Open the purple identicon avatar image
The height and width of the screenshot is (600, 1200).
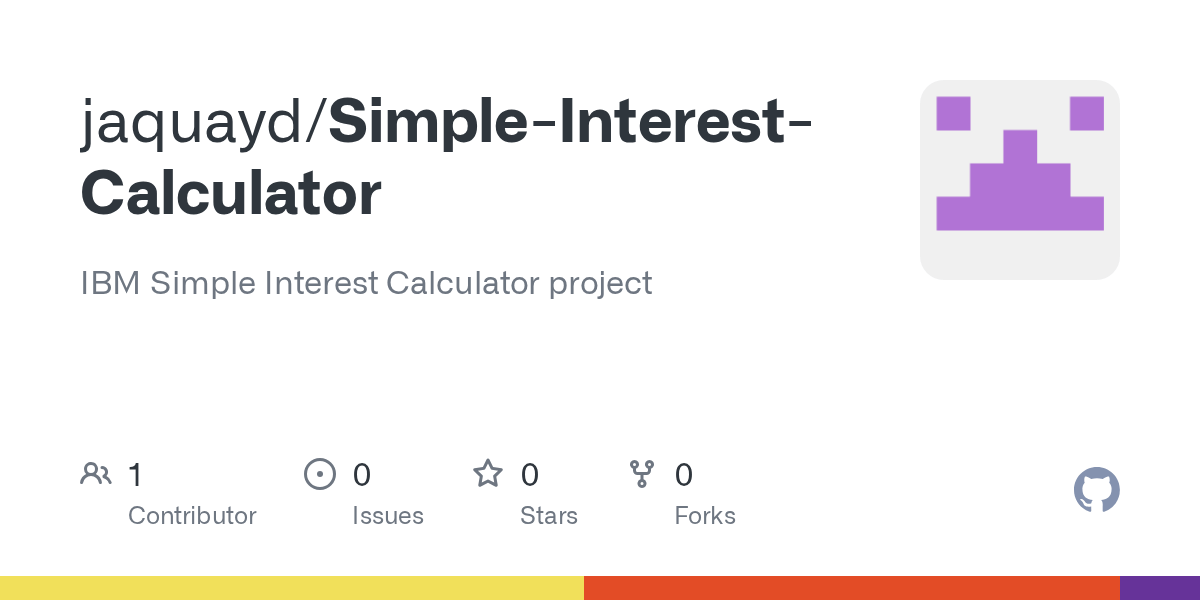pos(1020,180)
